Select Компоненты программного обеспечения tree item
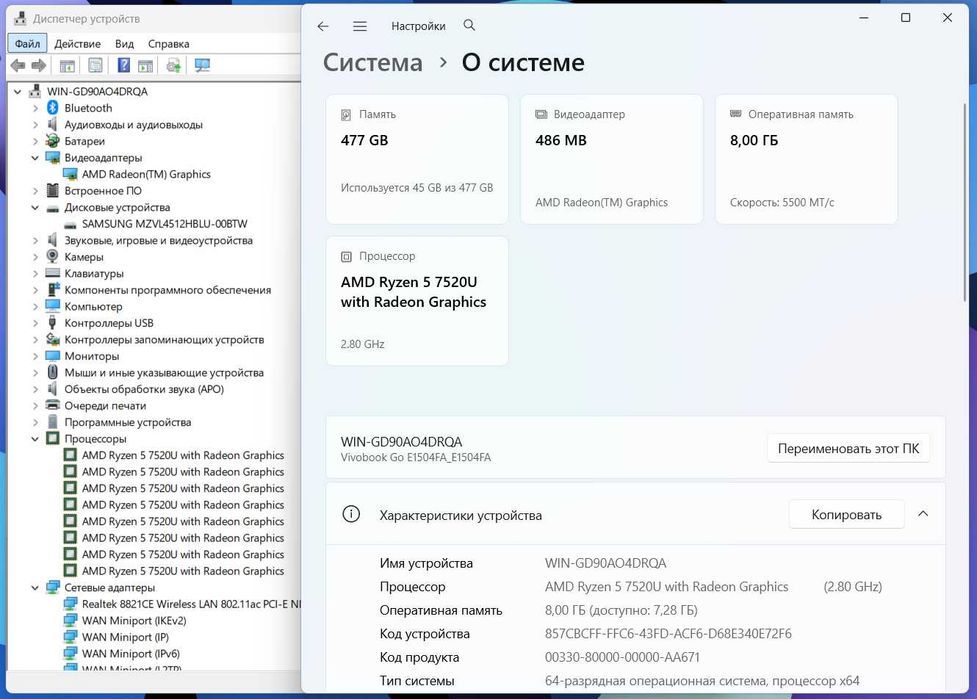This screenshot has height=699, width=977. coord(168,290)
